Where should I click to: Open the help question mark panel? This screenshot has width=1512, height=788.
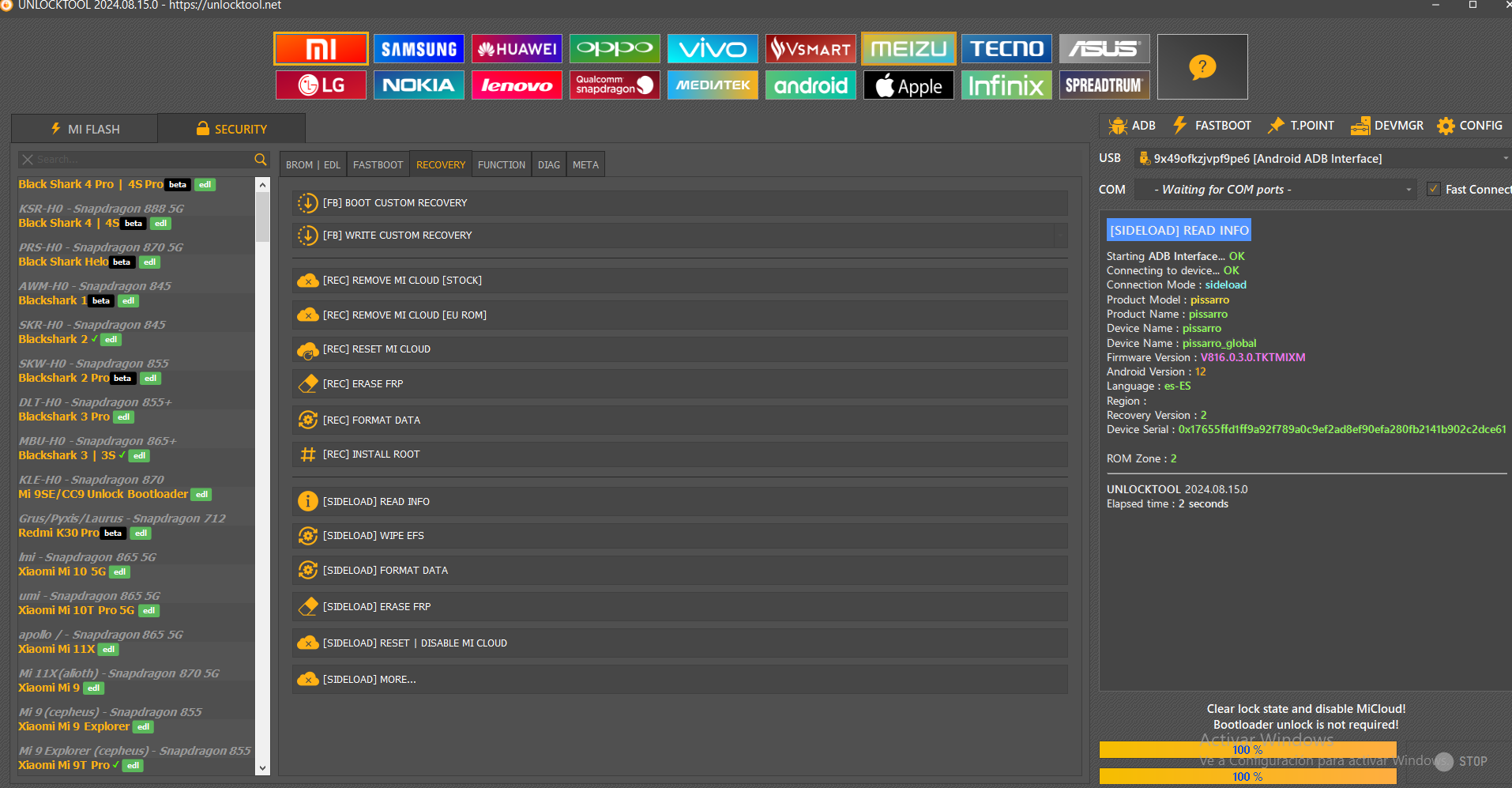pyautogui.click(x=1202, y=67)
